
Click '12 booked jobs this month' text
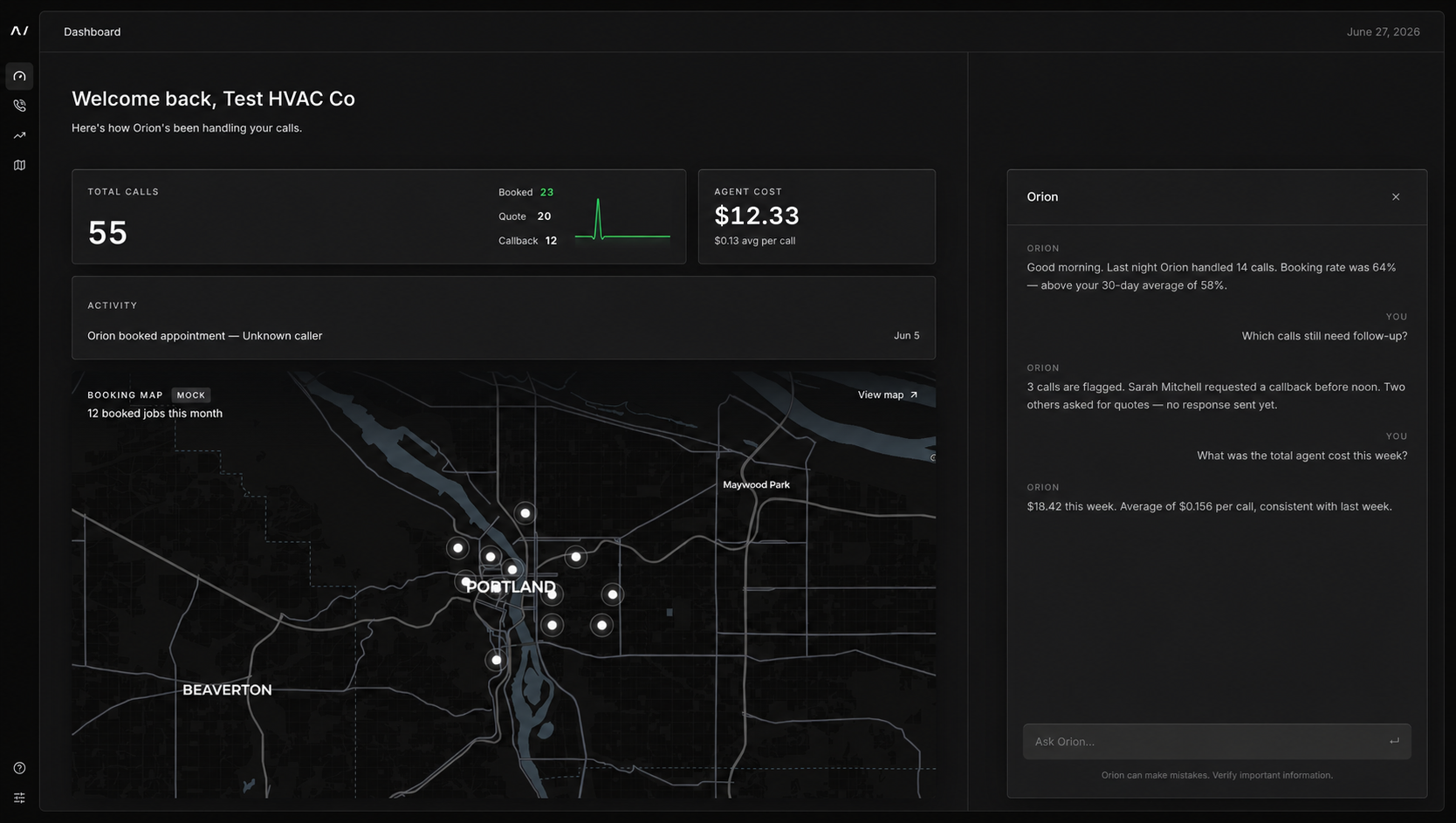click(x=155, y=414)
